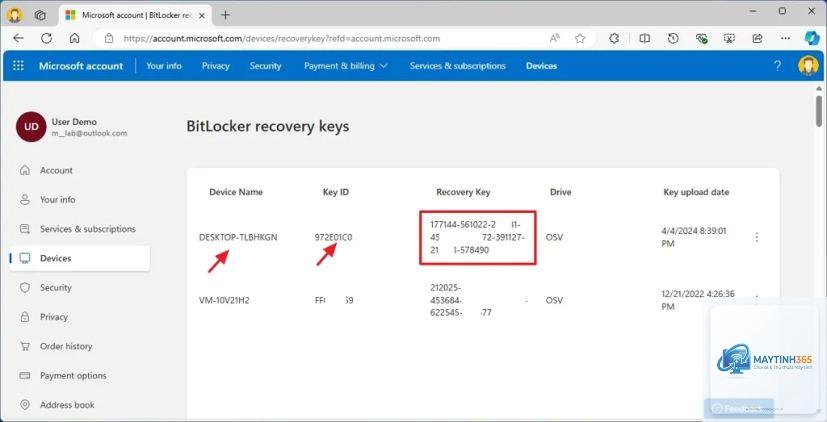
Task: Open more options for DESKTOP-TLBHKGN key
Action: click(757, 237)
